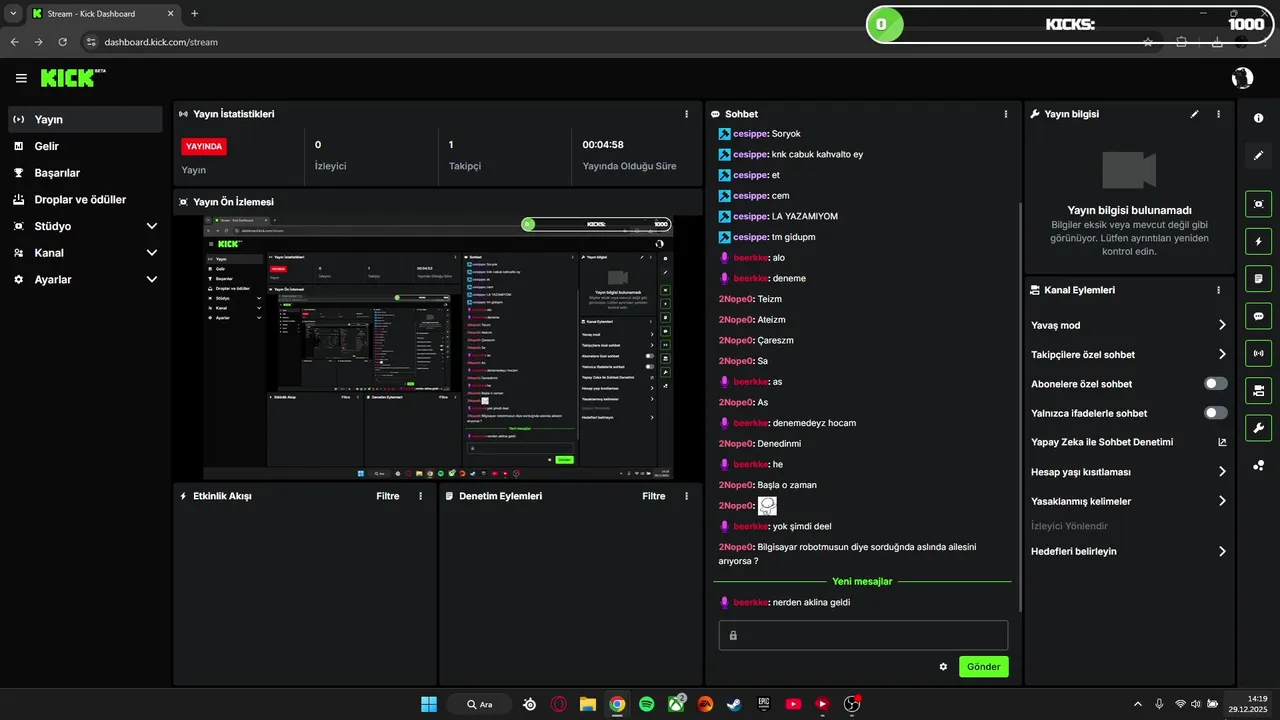Select Başarılar in left sidebar
1280x720 pixels.
click(x=84, y=173)
